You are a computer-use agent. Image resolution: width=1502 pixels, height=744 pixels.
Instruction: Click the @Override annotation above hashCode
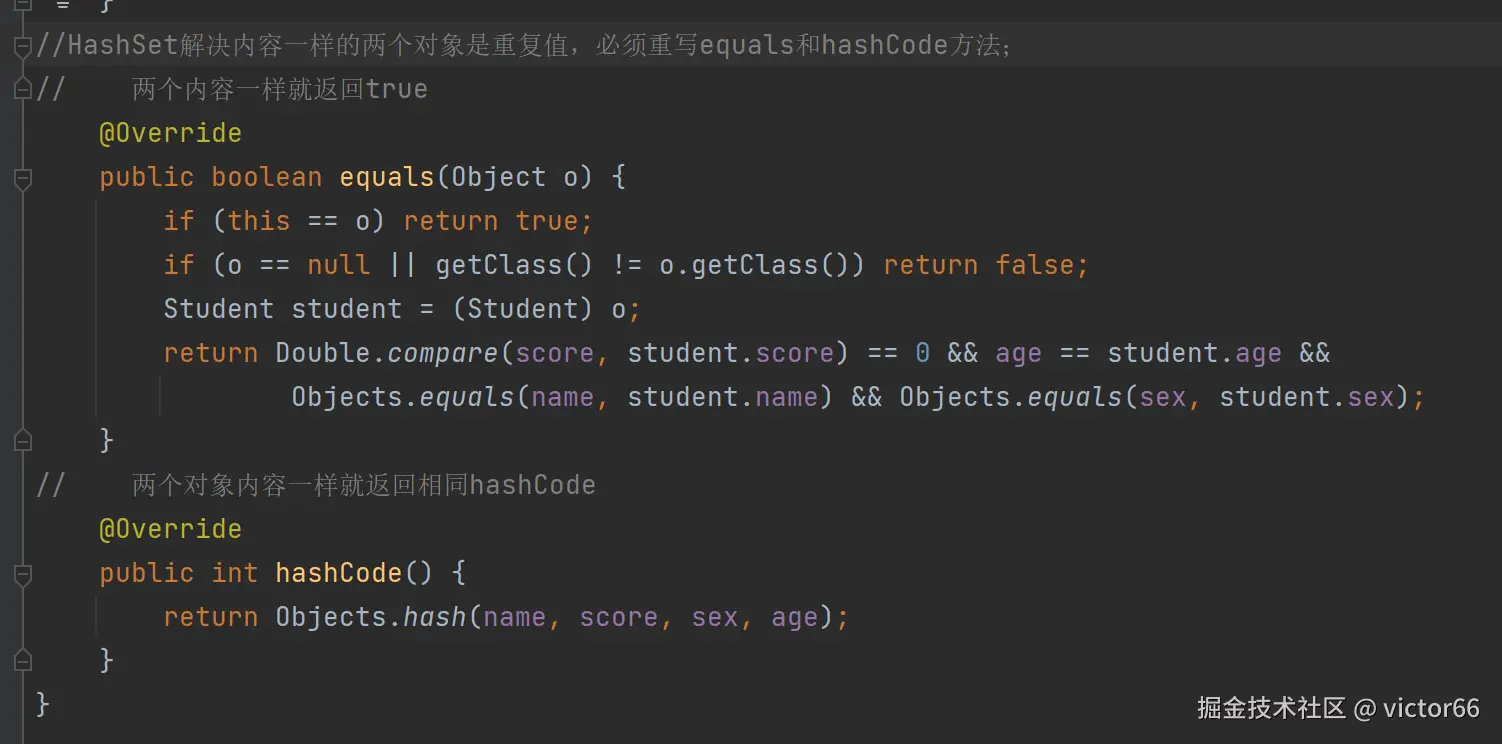click(170, 529)
